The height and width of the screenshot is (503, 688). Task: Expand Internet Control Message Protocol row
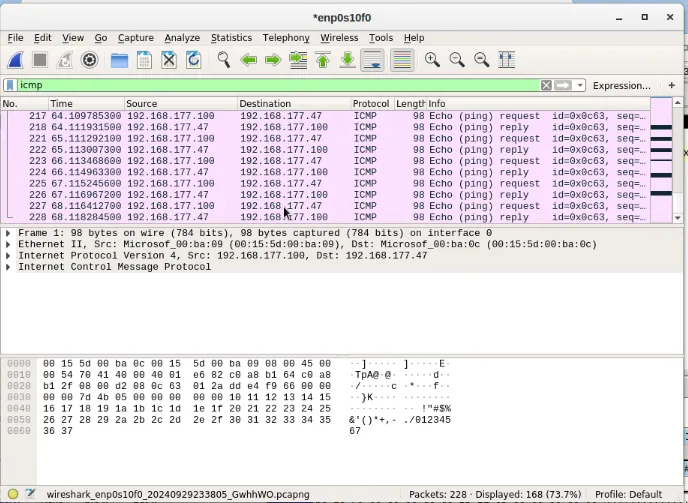(8, 267)
